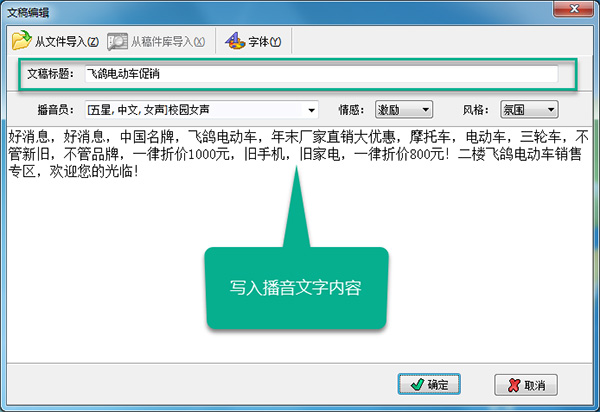Click the magnifier icon for draft library import
The width and height of the screenshot is (600, 412).
point(117,41)
